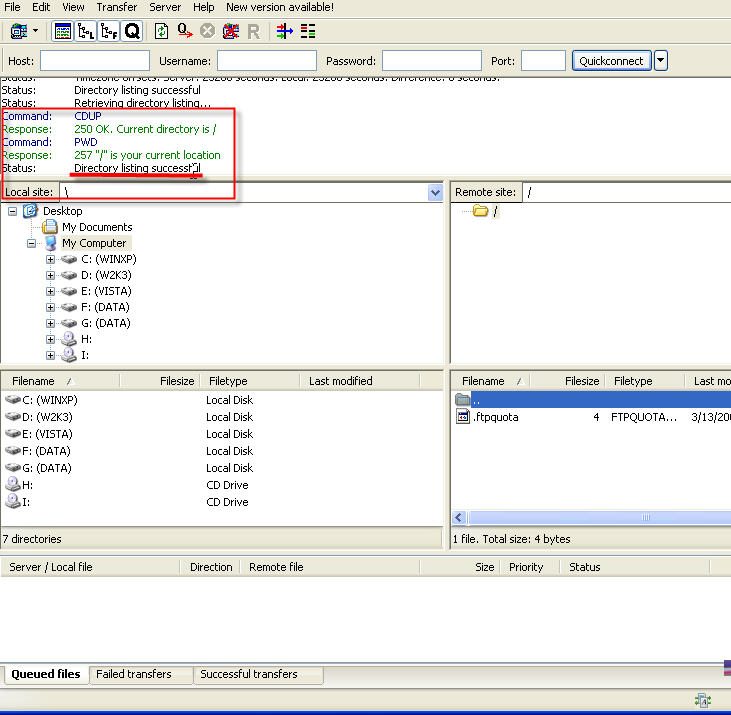Select F: (DATA) drive in file list

[x=46, y=451]
